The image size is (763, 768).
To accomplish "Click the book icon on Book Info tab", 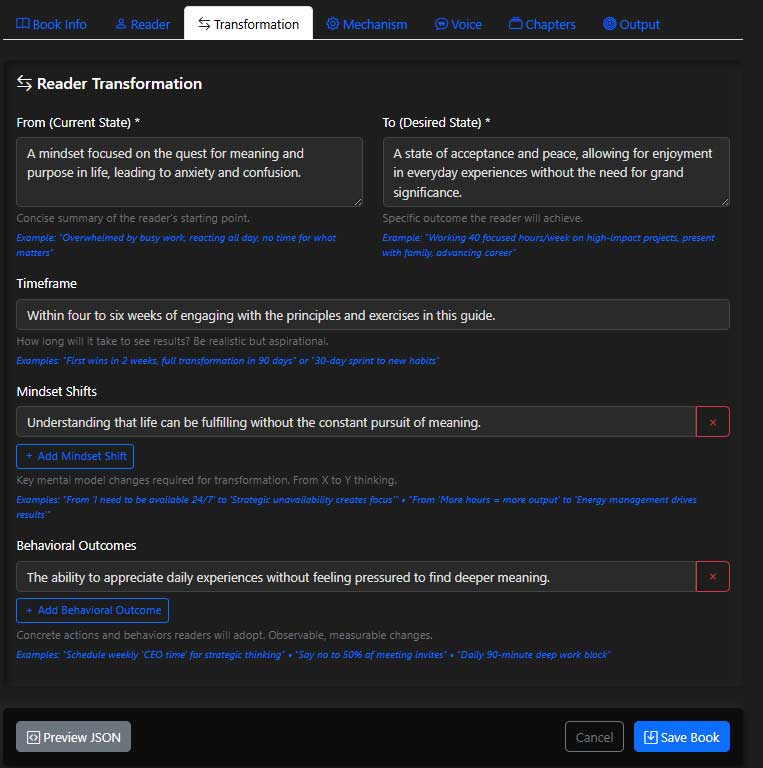I will coord(23,24).
